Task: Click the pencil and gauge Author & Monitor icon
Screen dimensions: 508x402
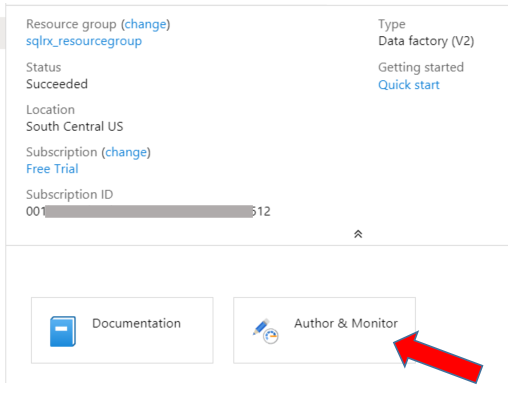Action: (x=266, y=331)
